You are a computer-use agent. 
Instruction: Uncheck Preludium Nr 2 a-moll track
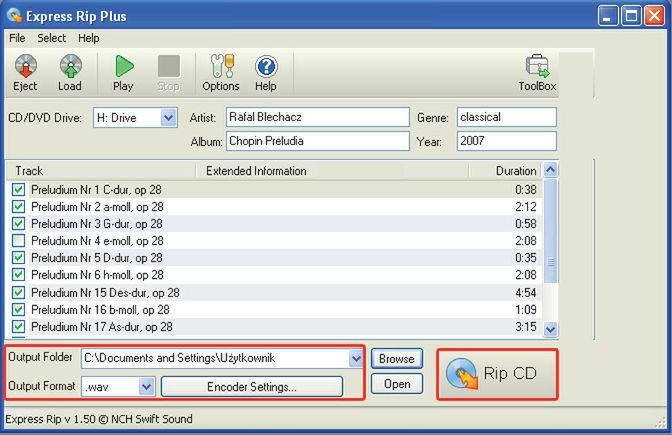18,207
